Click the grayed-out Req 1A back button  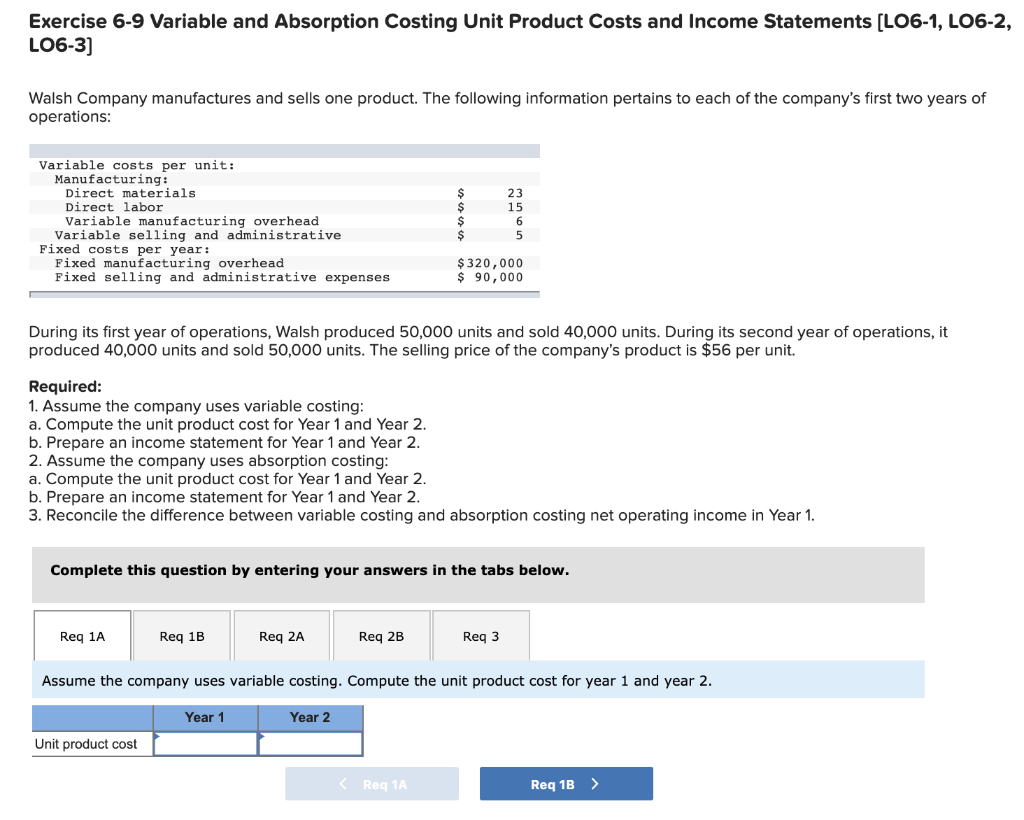pos(372,783)
